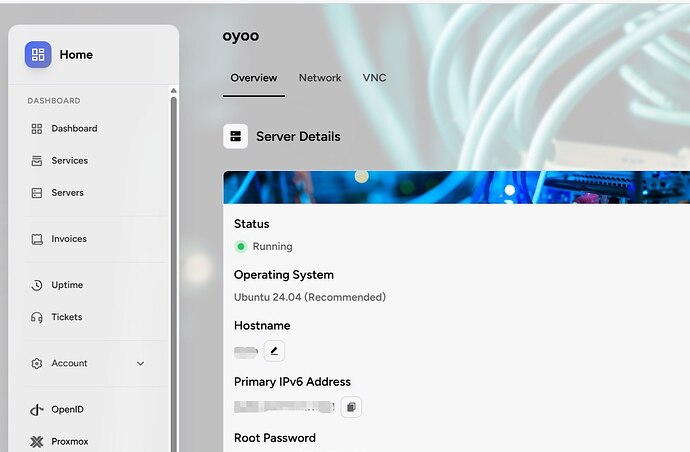
Task: Click the 'DASHBOARD' section label
Action: point(54,101)
